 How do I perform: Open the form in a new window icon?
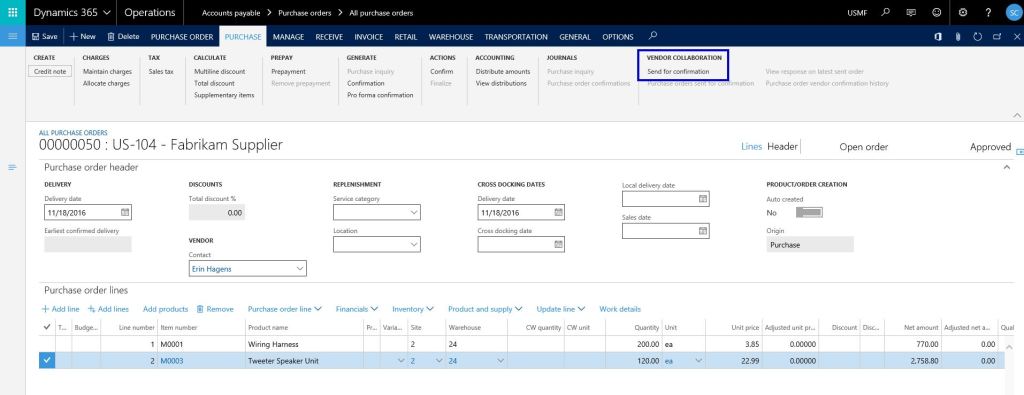(997, 37)
